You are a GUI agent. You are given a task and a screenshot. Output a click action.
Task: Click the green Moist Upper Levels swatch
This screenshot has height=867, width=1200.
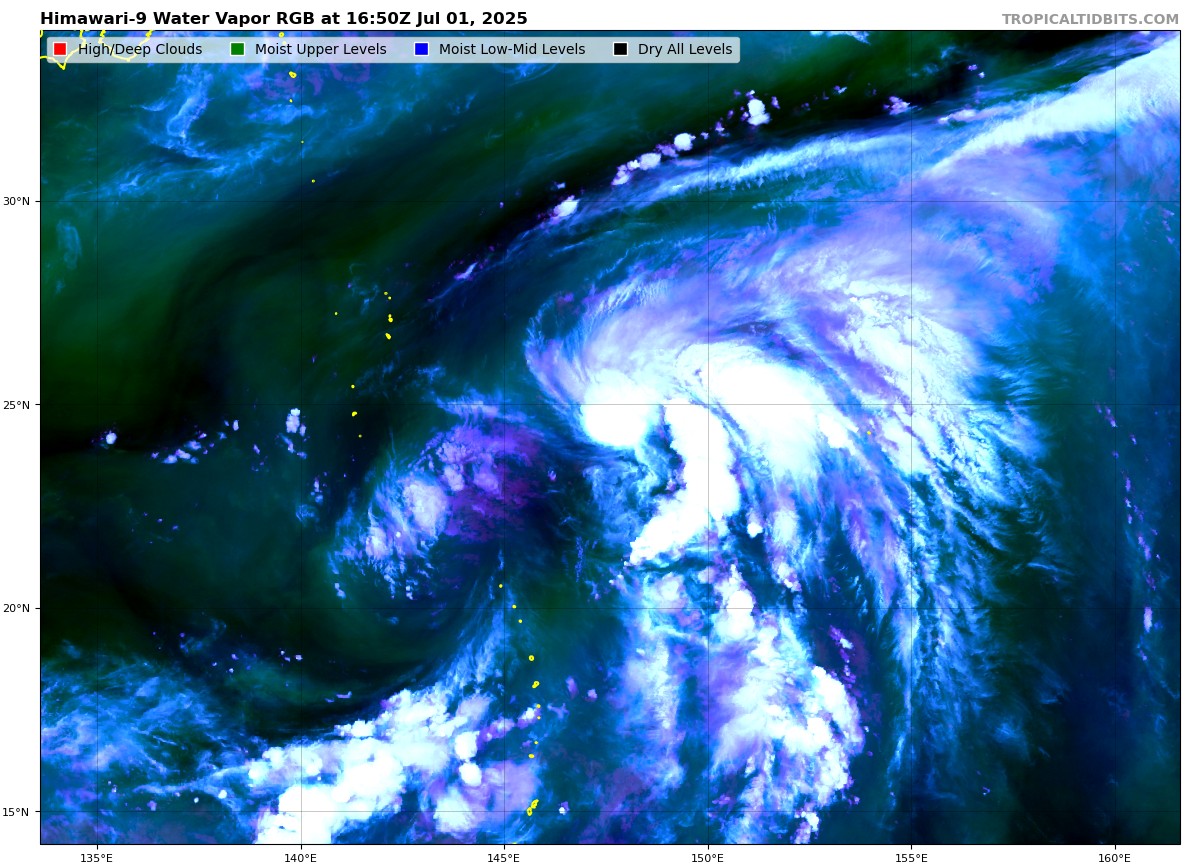237,50
